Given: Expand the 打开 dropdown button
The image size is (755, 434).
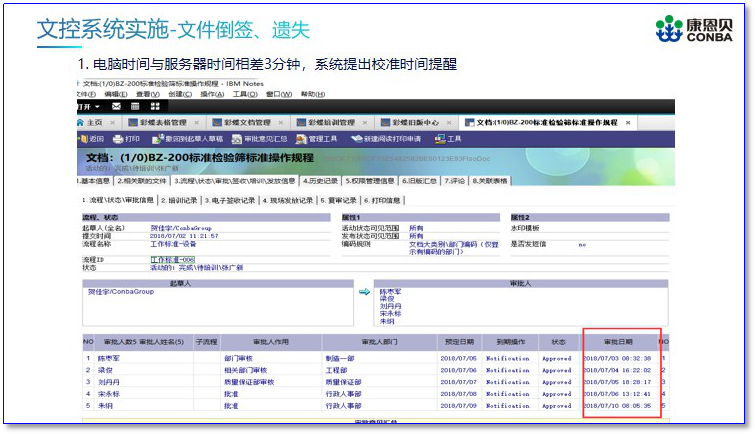Looking at the screenshot, I should click(x=89, y=106).
